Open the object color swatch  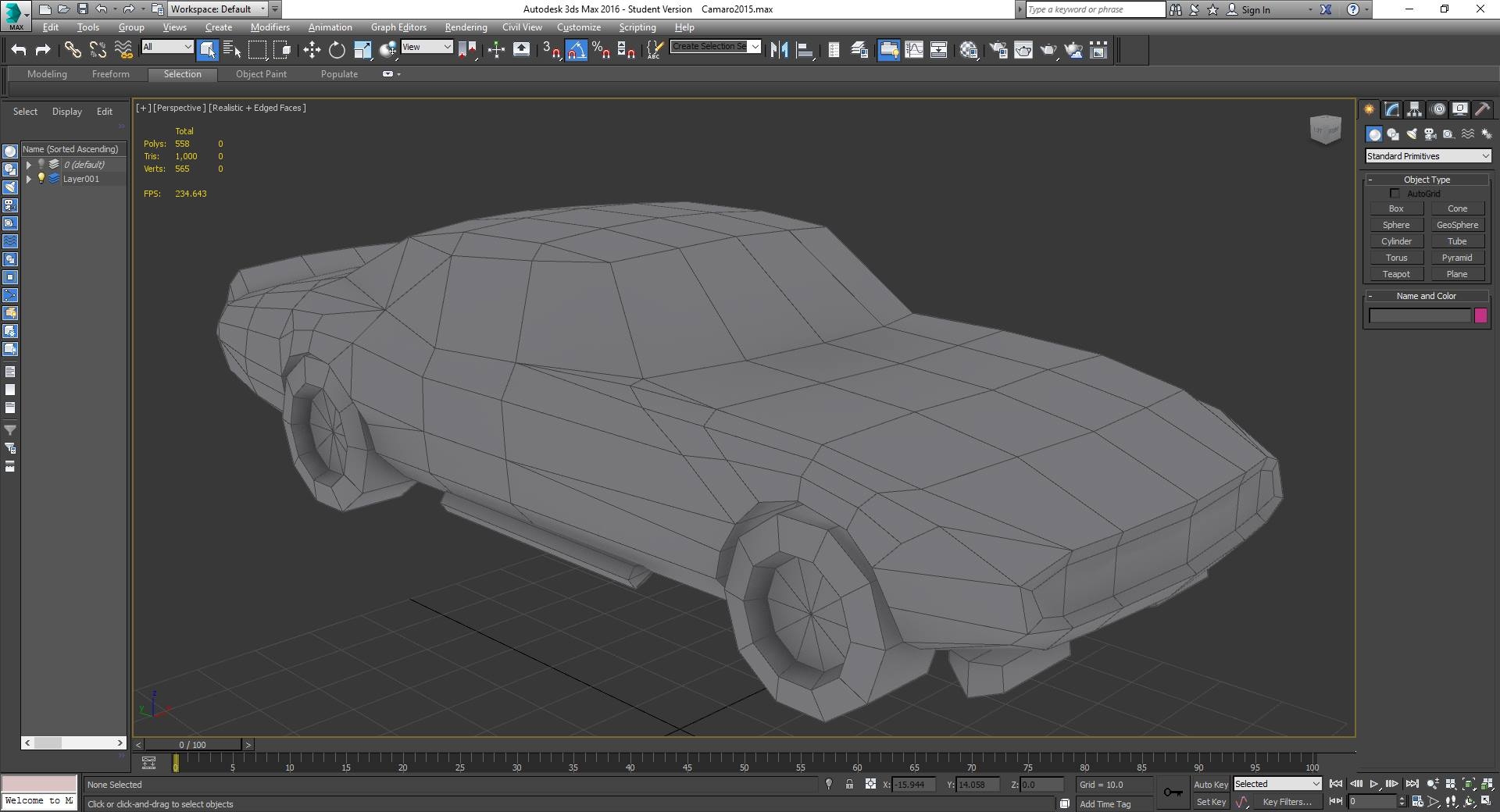pos(1480,315)
